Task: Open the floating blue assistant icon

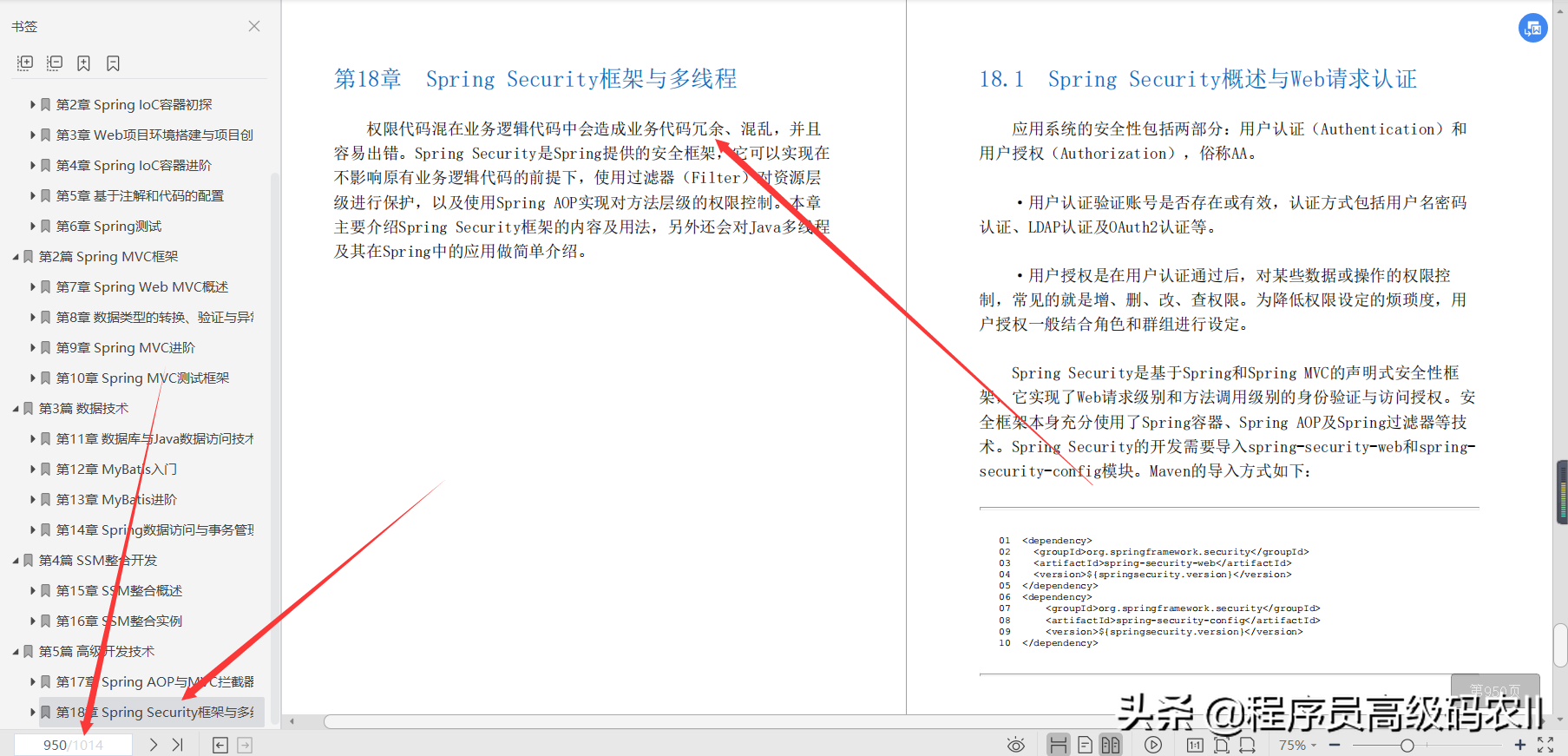Action: coord(1533,28)
